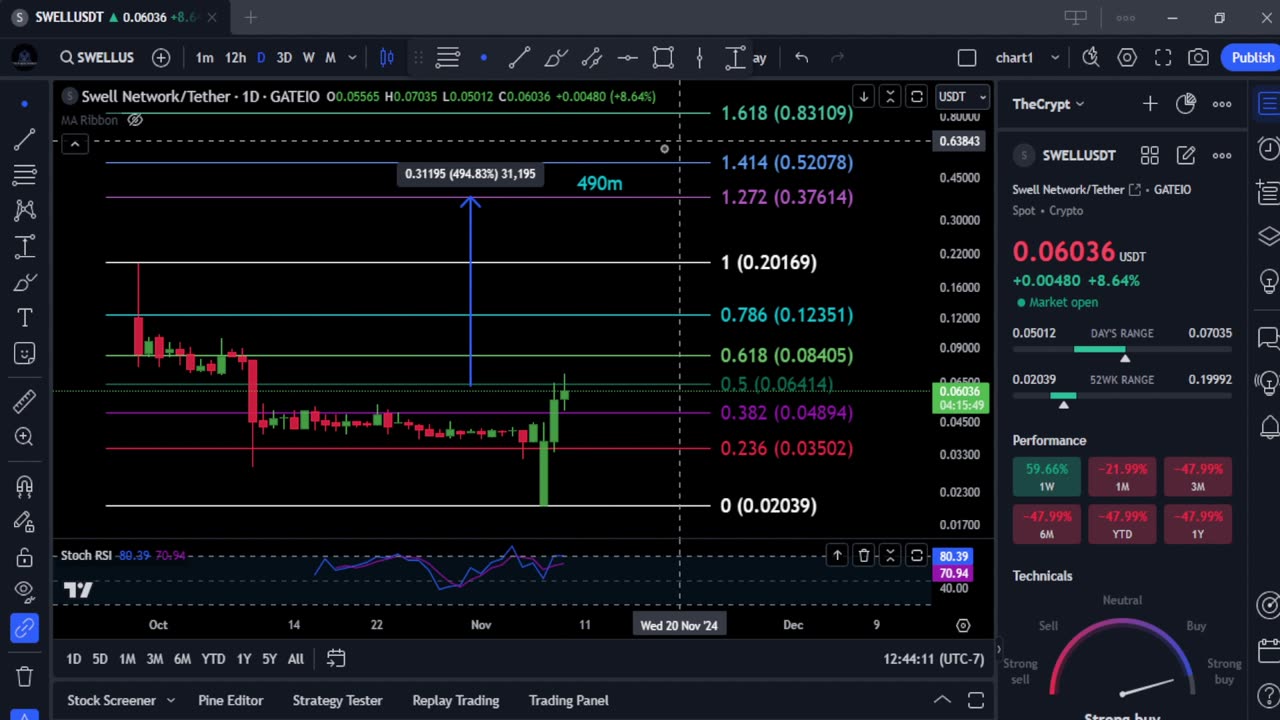Select the trend line tool in top toolbar
This screenshot has width=1280, height=720.
tap(519, 58)
